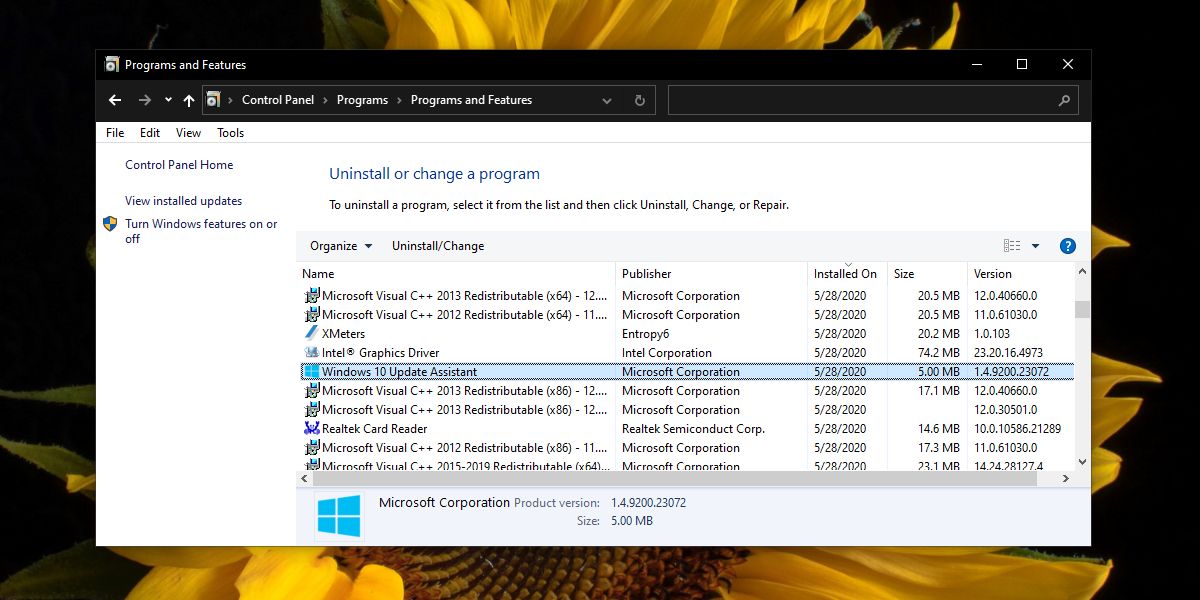Open the view options dropdown arrow
This screenshot has height=600, width=1200.
click(1035, 246)
